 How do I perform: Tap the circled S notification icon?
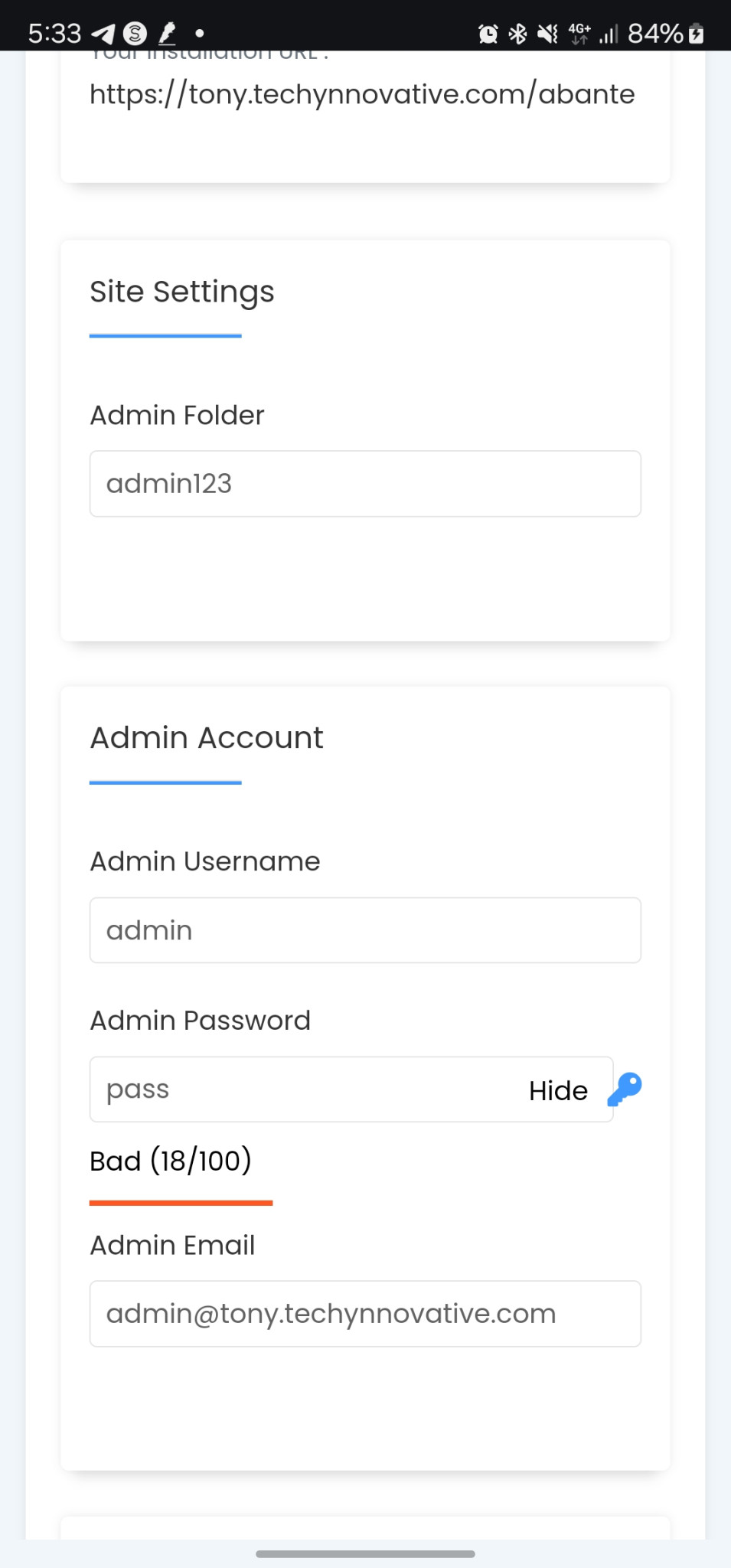pyautogui.click(x=135, y=34)
